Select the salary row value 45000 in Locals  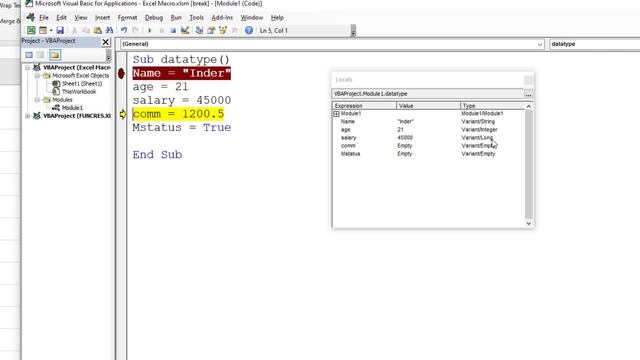pyautogui.click(x=405, y=138)
